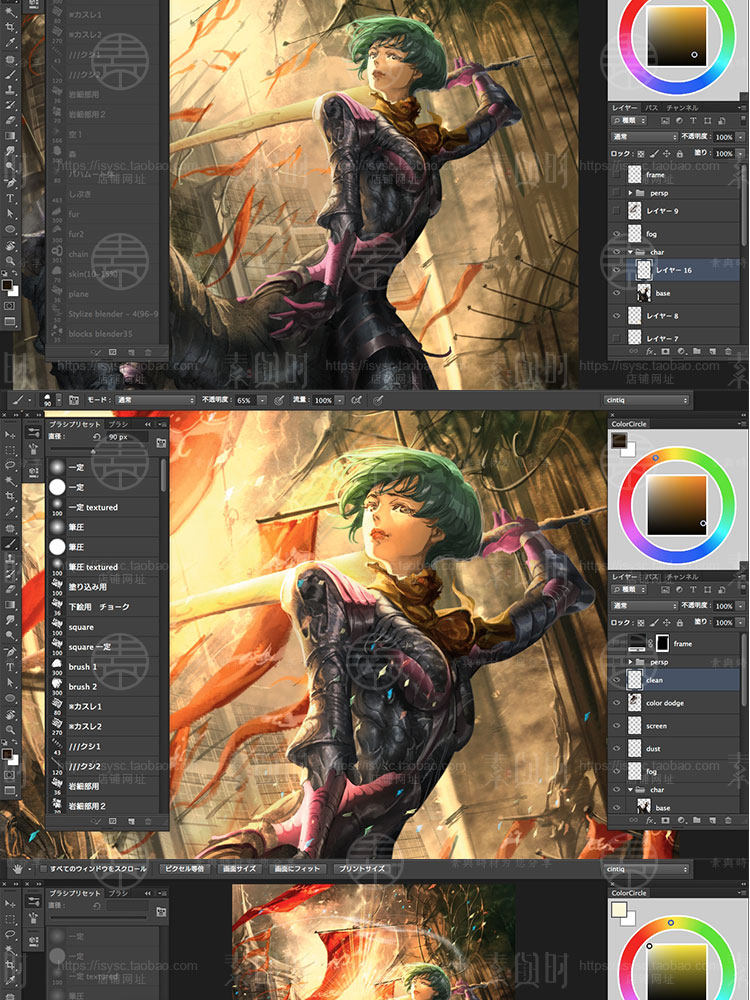This screenshot has height=1000, width=750.
Task: Create a new group in the 'clean' Layers panel
Action: click(x=696, y=821)
